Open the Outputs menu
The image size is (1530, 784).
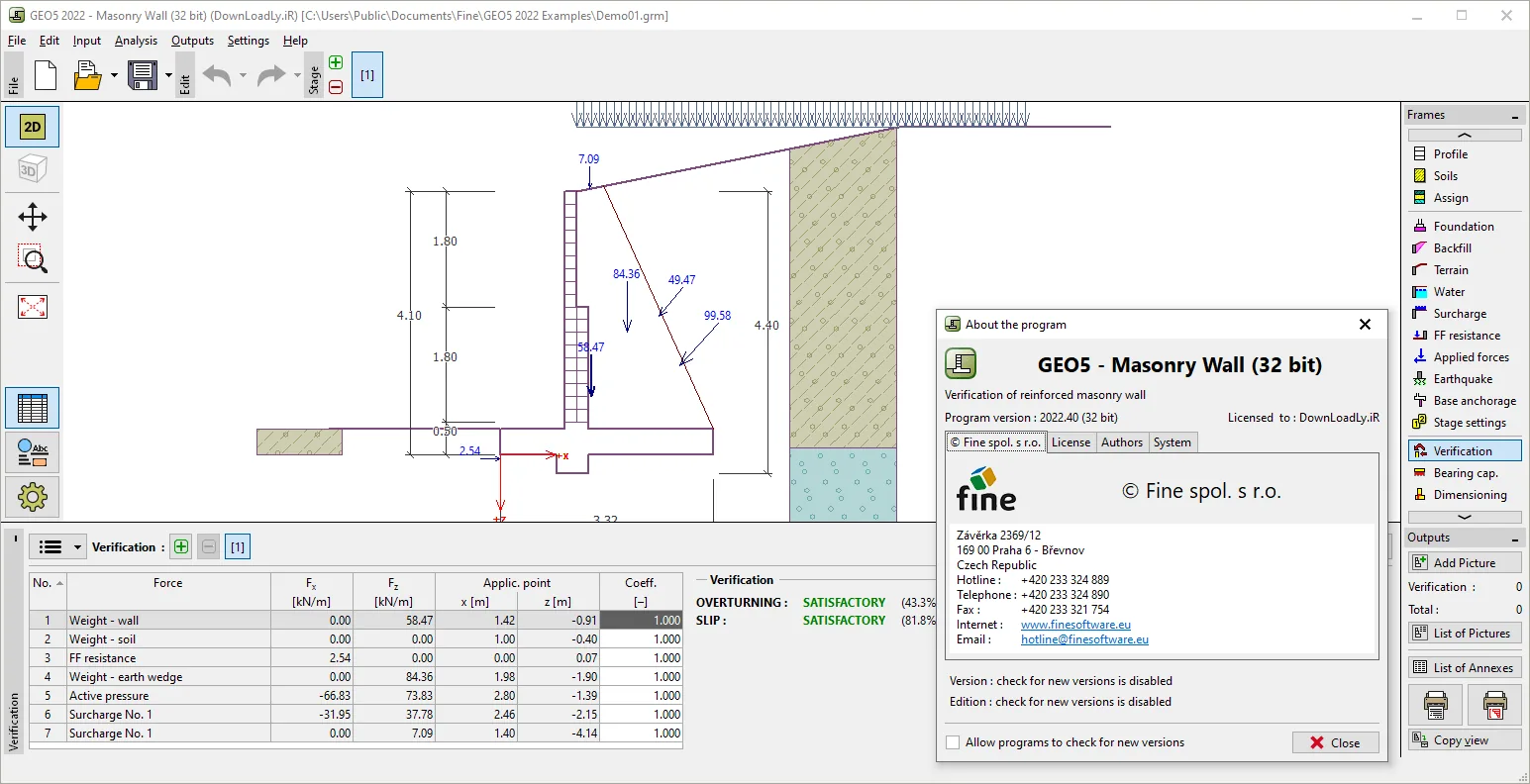click(x=192, y=41)
